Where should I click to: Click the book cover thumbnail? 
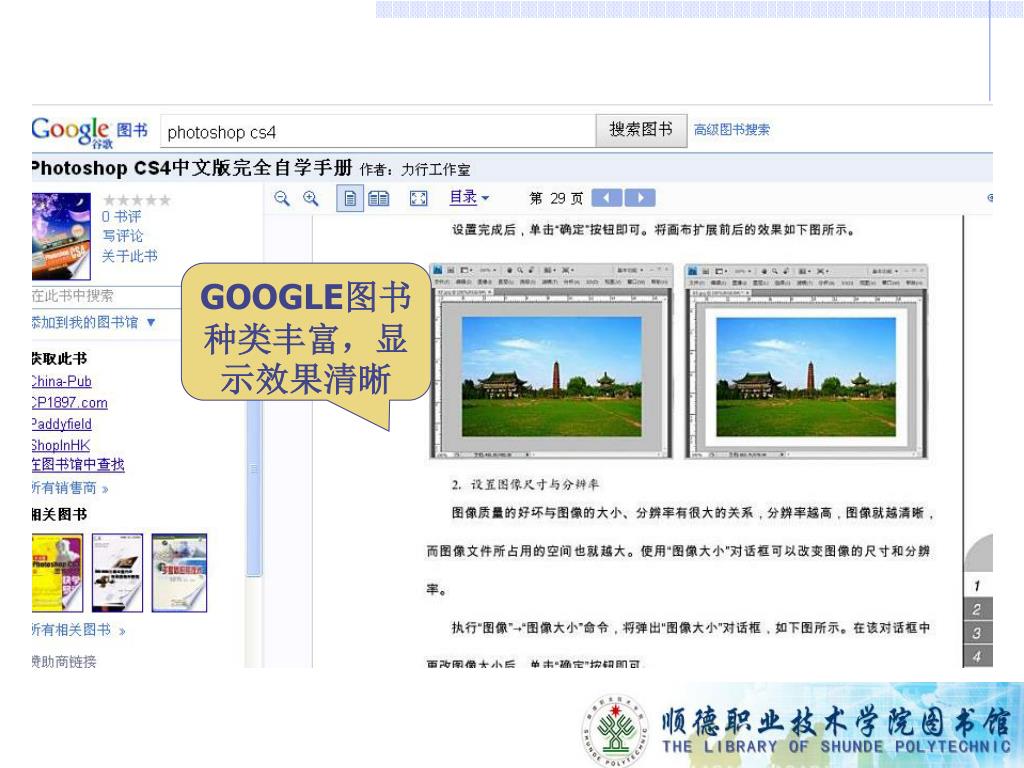pyautogui.click(x=61, y=236)
